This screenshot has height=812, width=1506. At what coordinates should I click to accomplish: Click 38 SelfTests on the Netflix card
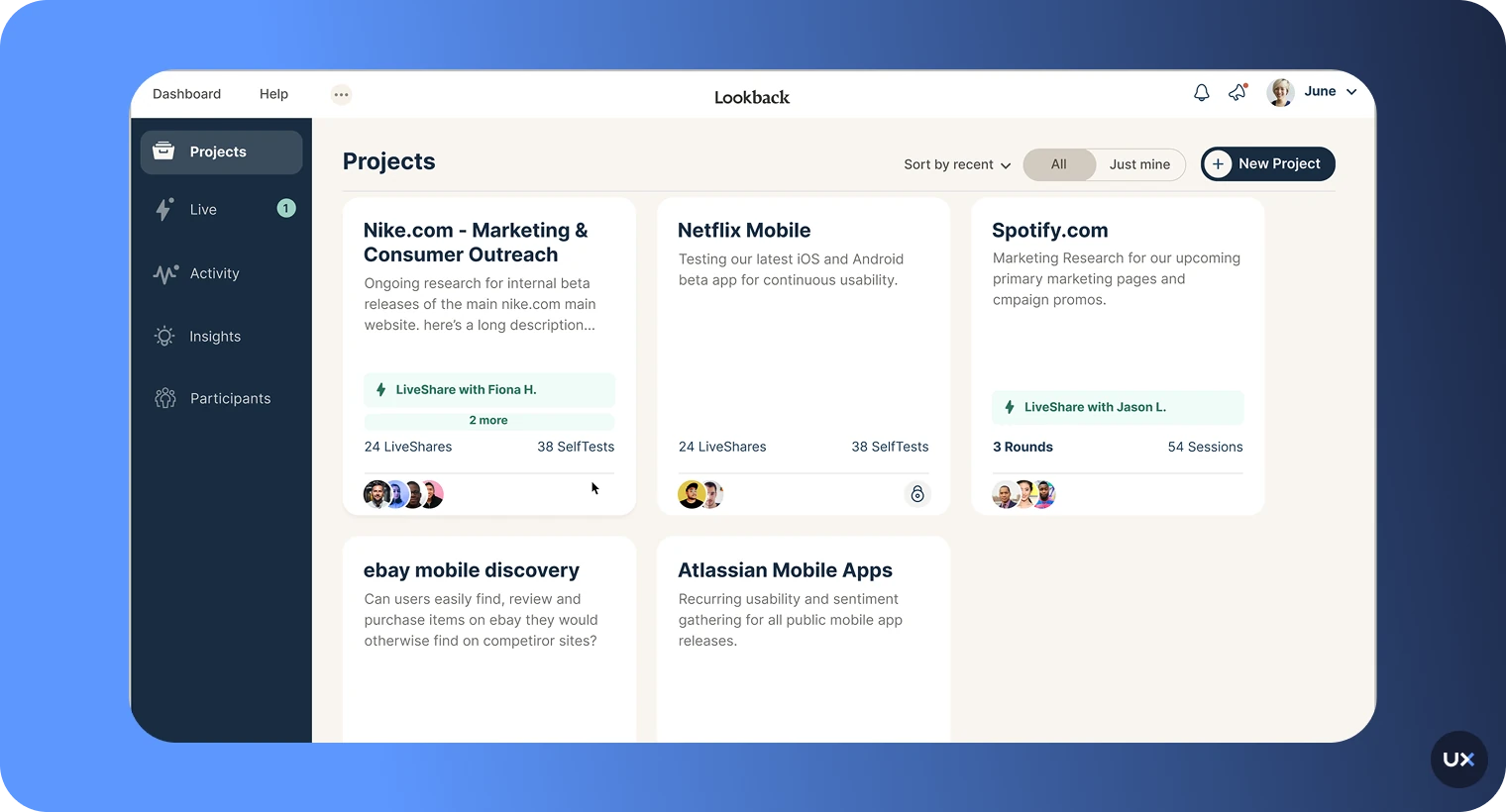pyautogui.click(x=890, y=447)
